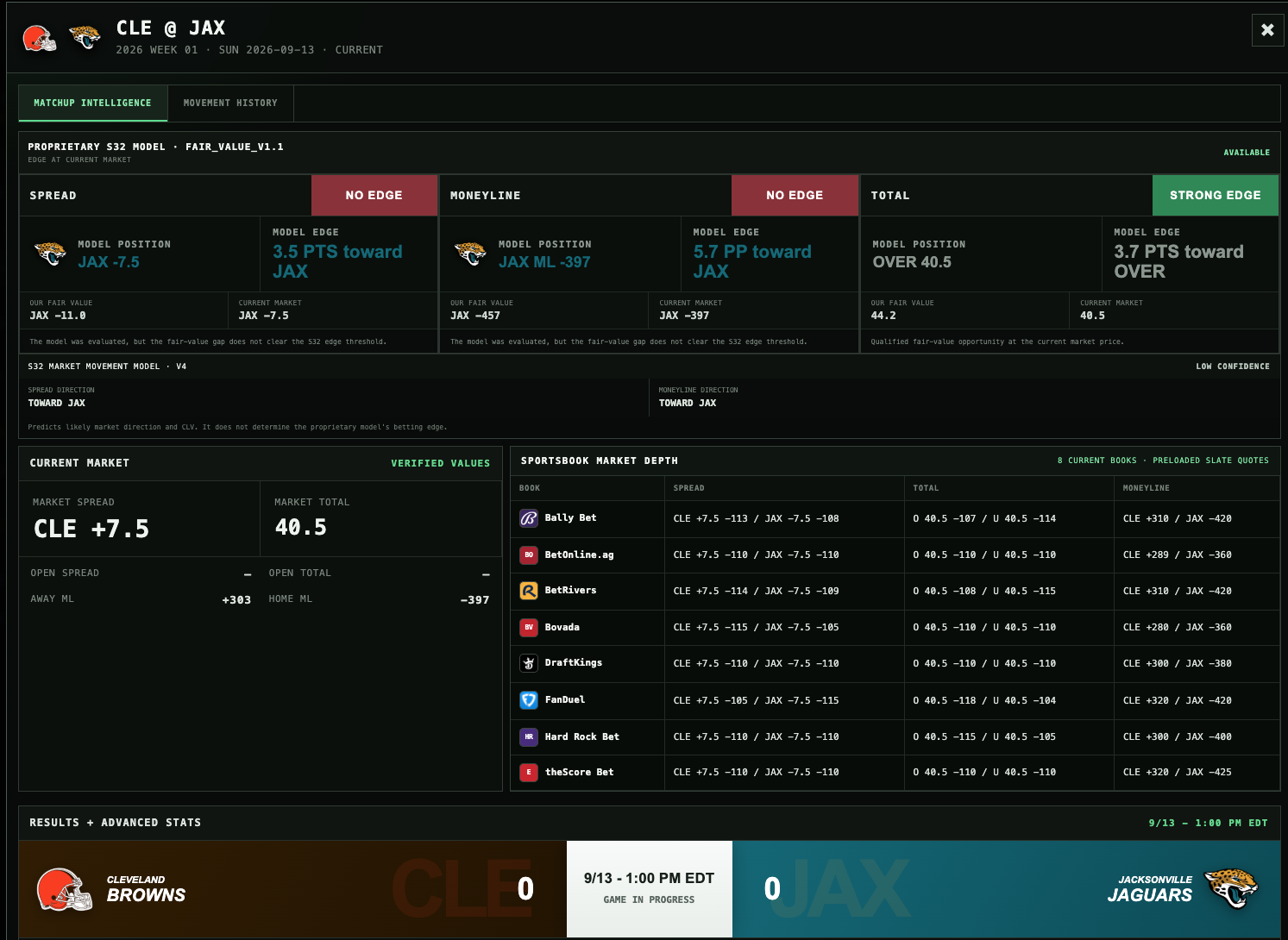1288x940 pixels.
Task: Open the Movement History tab
Action: coord(230,103)
